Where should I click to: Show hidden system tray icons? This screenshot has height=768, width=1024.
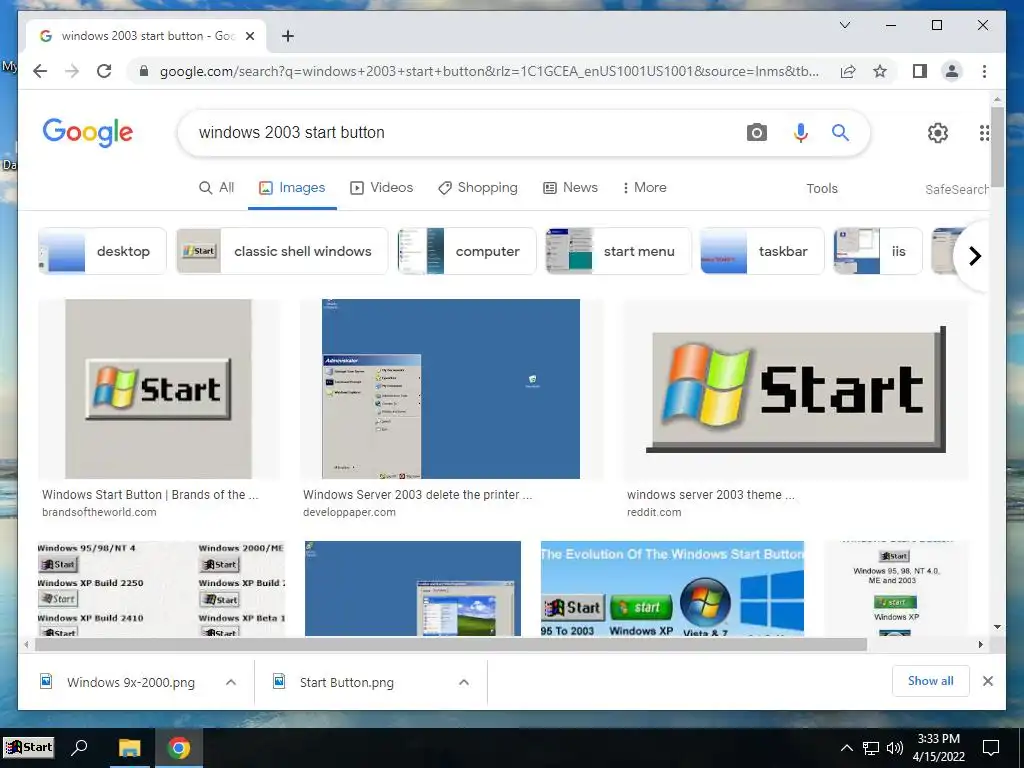846,748
